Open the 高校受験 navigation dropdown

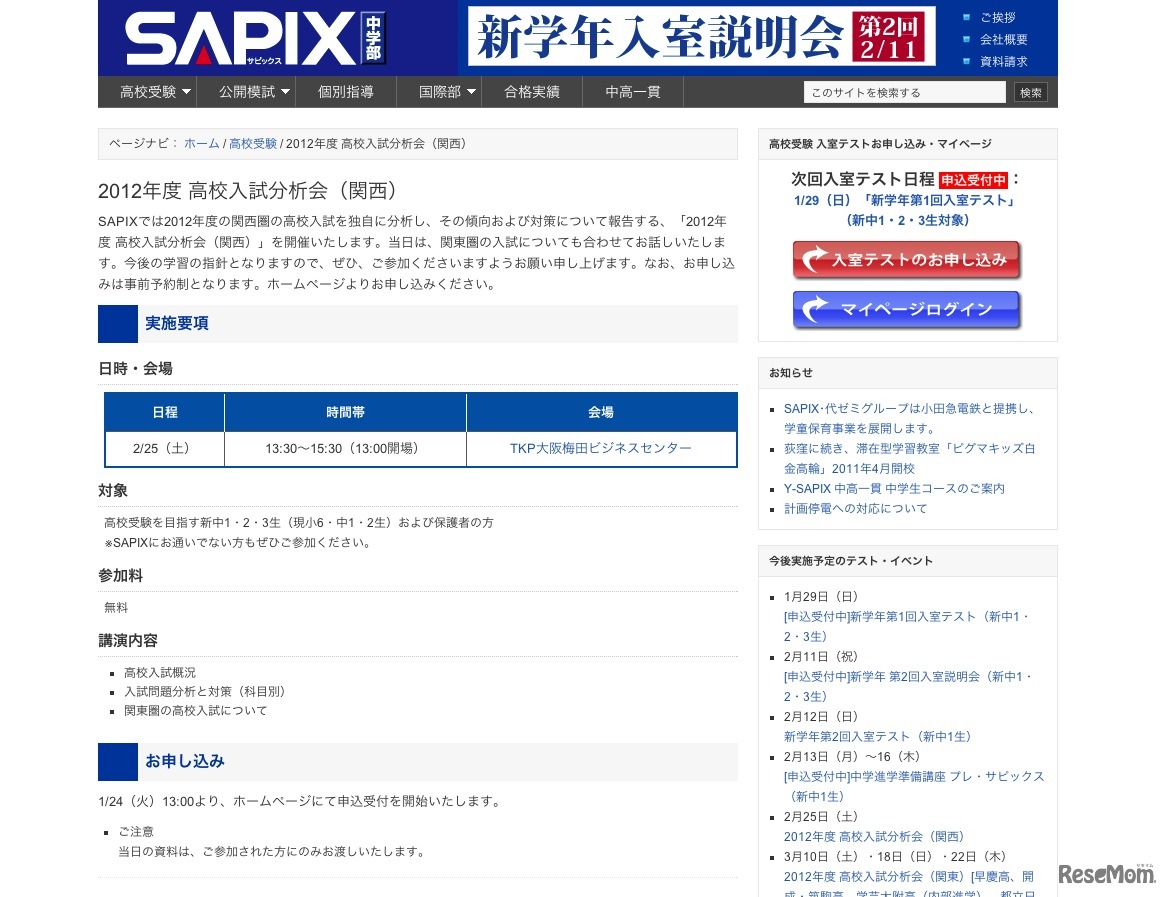tap(151, 91)
